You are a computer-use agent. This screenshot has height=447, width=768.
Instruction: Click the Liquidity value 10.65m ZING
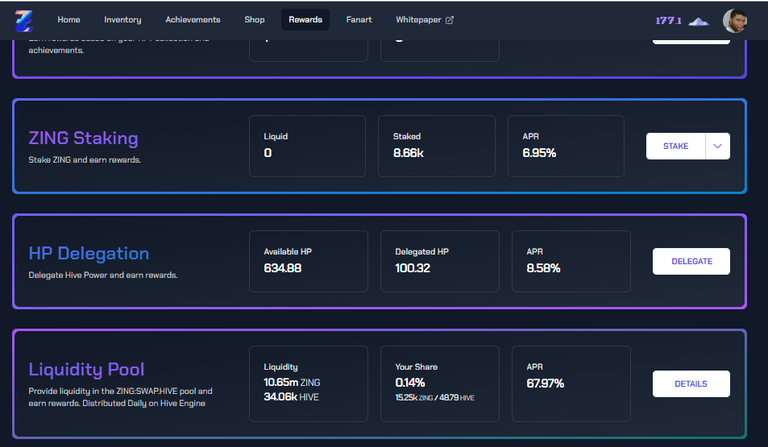[292, 382]
